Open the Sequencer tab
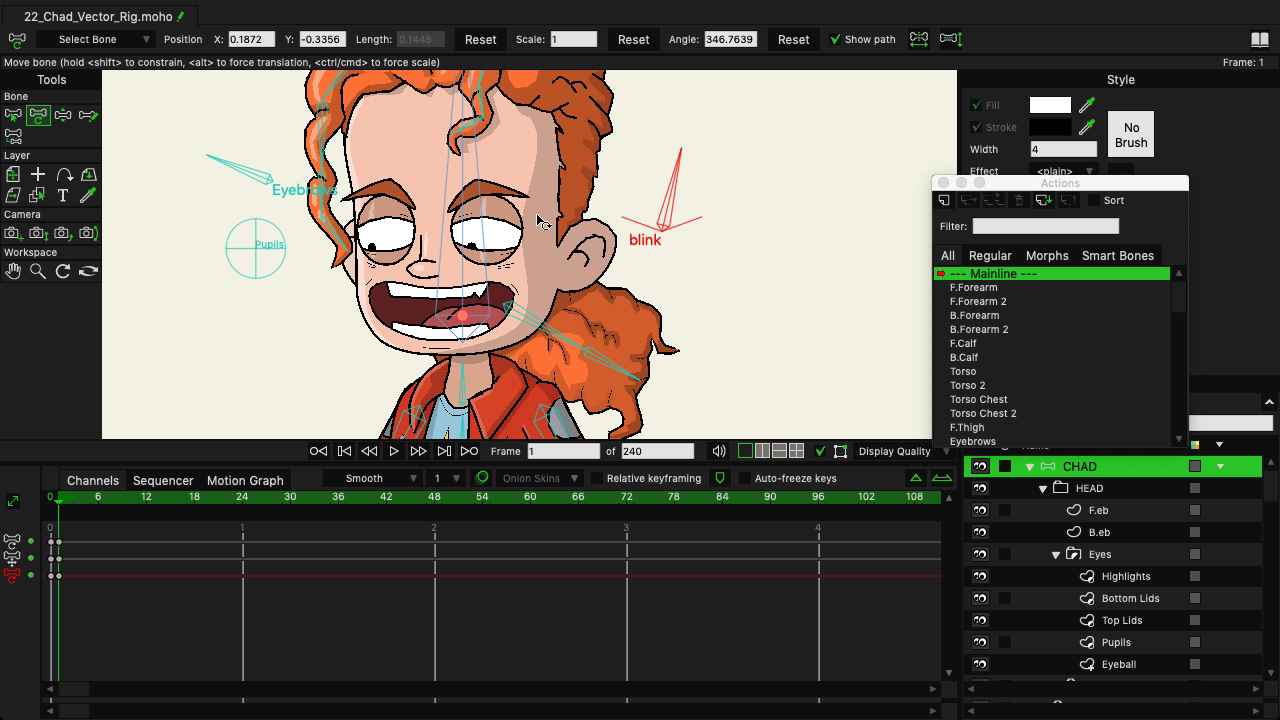The image size is (1280, 720). 162,480
